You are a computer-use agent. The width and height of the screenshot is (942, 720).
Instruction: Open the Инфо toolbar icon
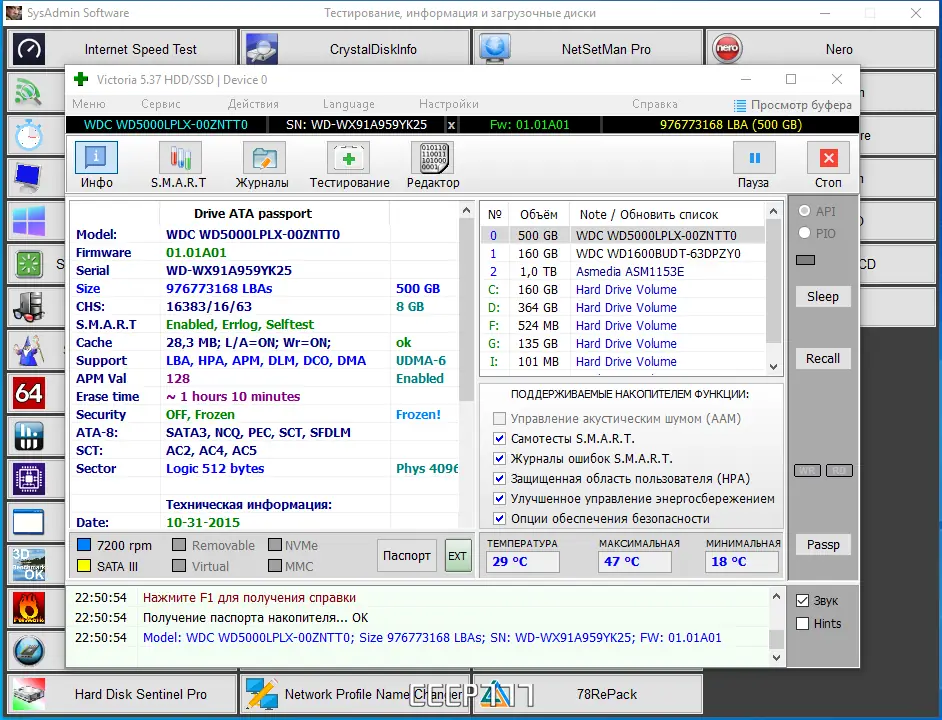click(x=96, y=158)
